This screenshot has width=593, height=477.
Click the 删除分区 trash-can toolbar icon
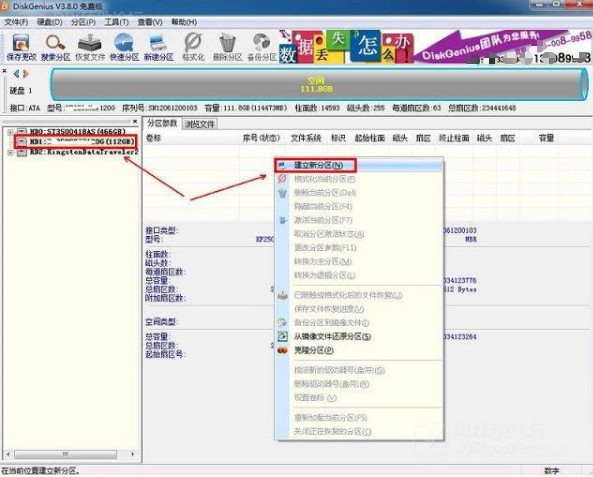(227, 47)
